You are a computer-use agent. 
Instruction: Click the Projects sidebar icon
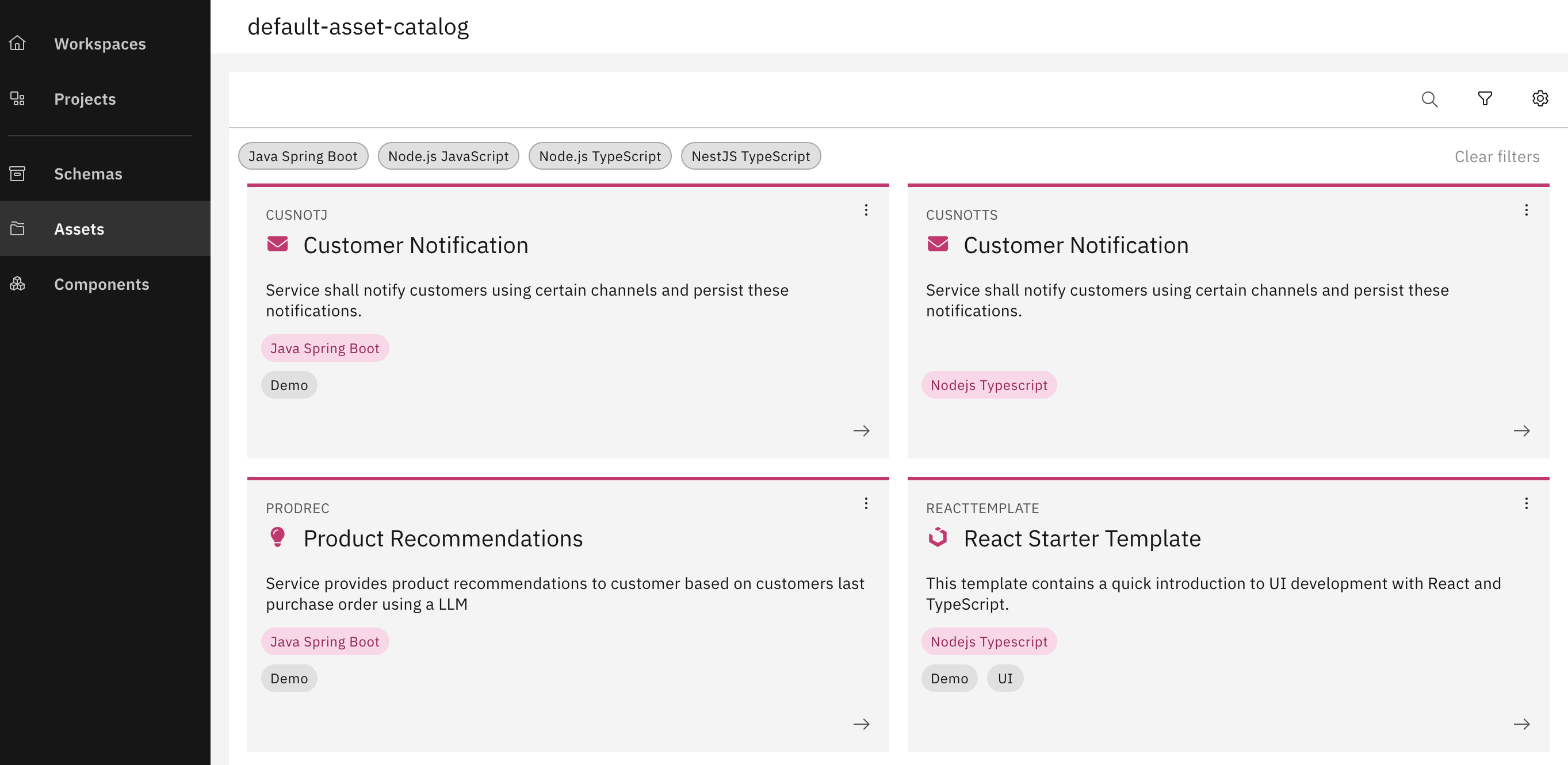18,98
